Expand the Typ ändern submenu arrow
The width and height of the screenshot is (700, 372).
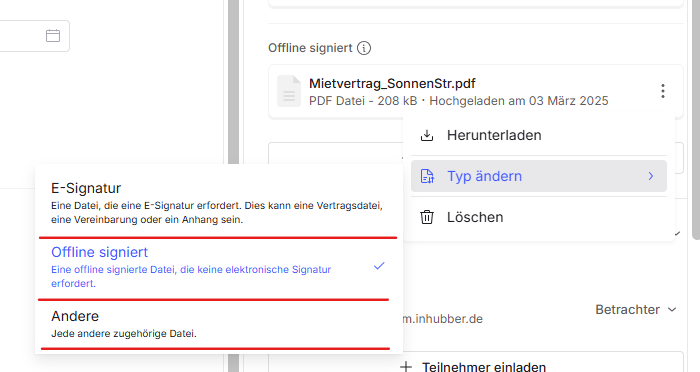coord(651,176)
